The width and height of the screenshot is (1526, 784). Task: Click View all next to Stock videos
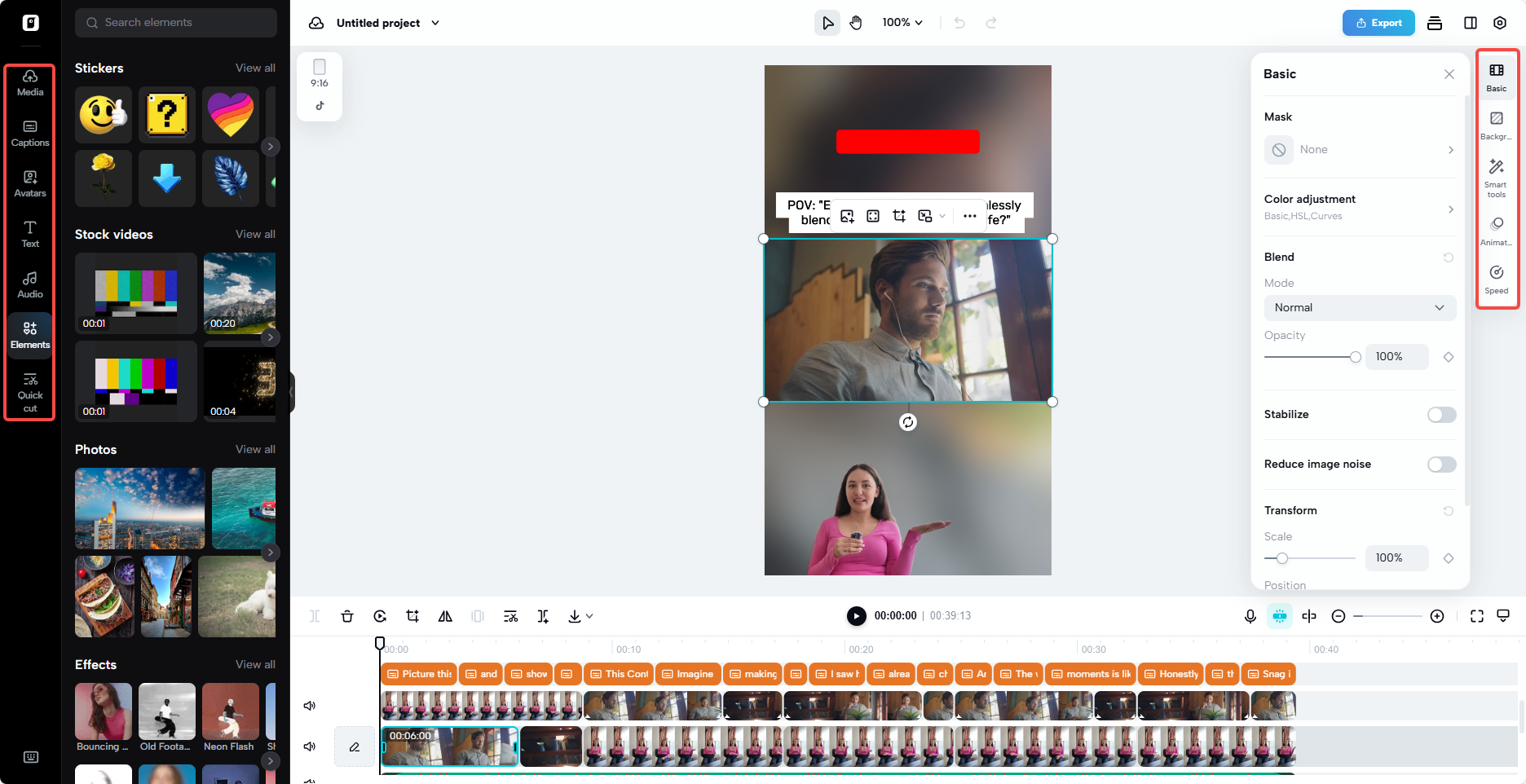[255, 234]
